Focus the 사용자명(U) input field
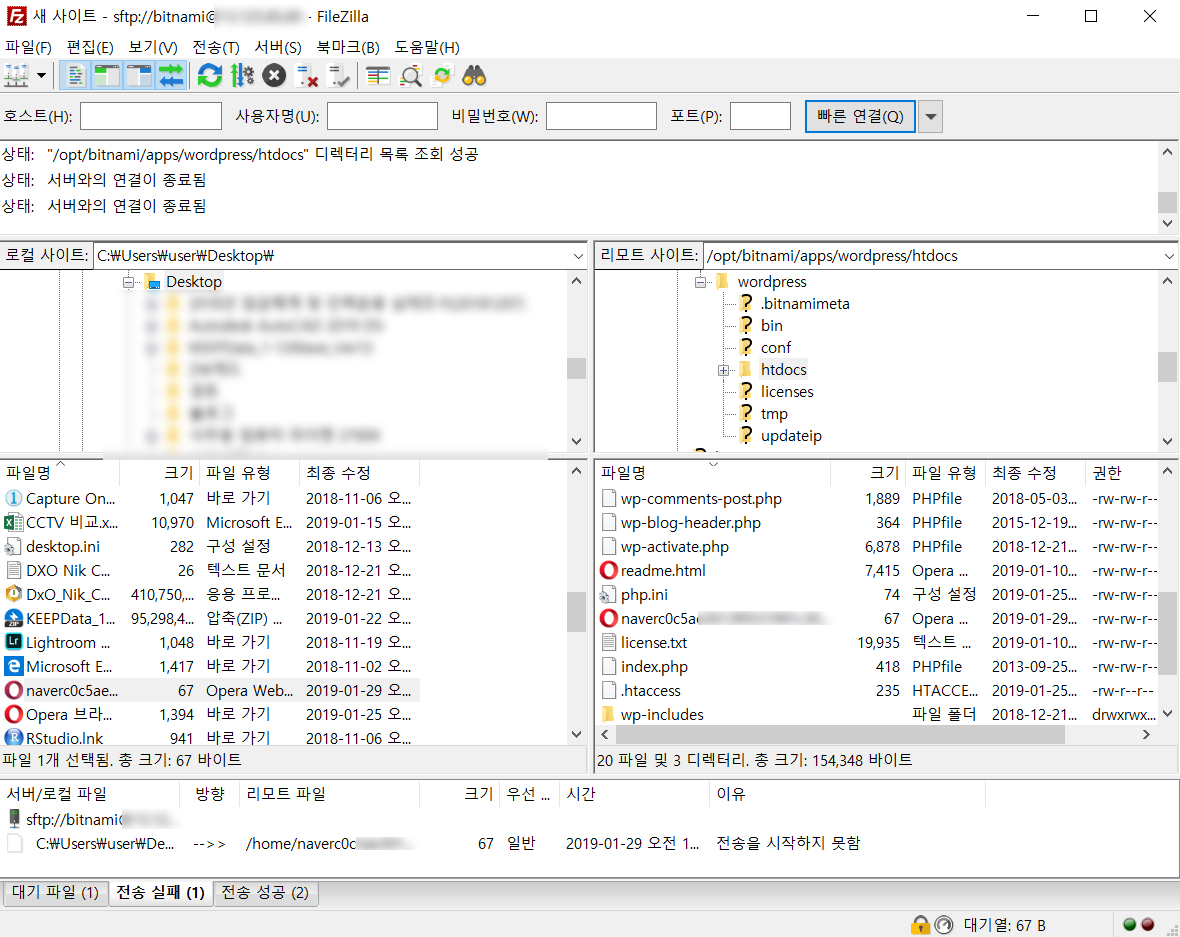 (382, 117)
